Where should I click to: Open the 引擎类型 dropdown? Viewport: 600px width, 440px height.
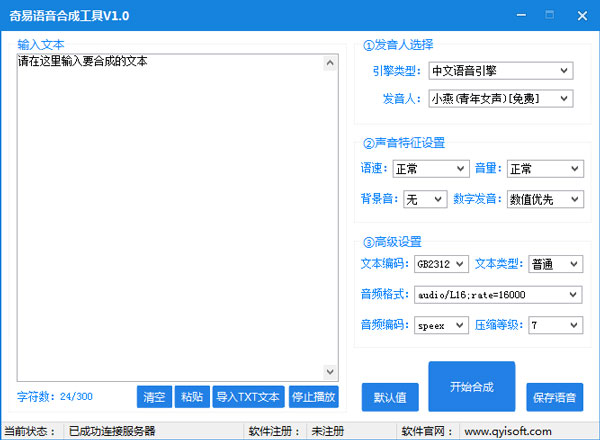(501, 71)
